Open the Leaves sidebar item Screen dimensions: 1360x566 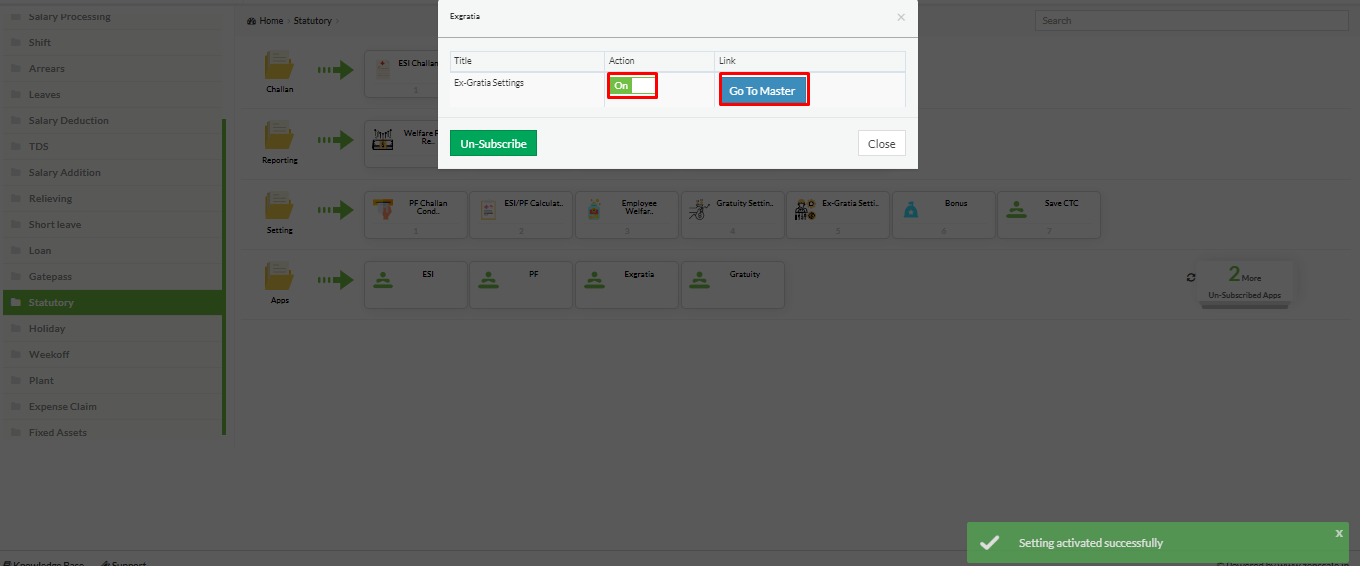pyautogui.click(x=112, y=94)
